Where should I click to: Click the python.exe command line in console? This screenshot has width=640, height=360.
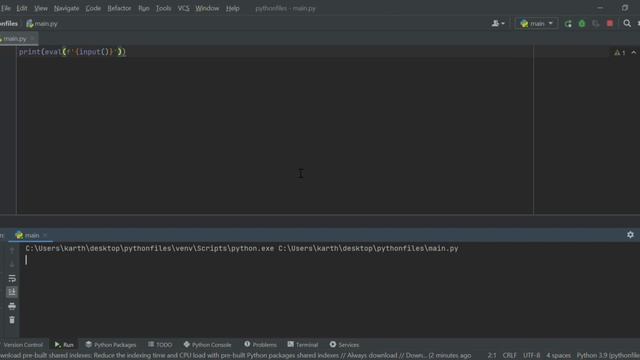(x=242, y=249)
